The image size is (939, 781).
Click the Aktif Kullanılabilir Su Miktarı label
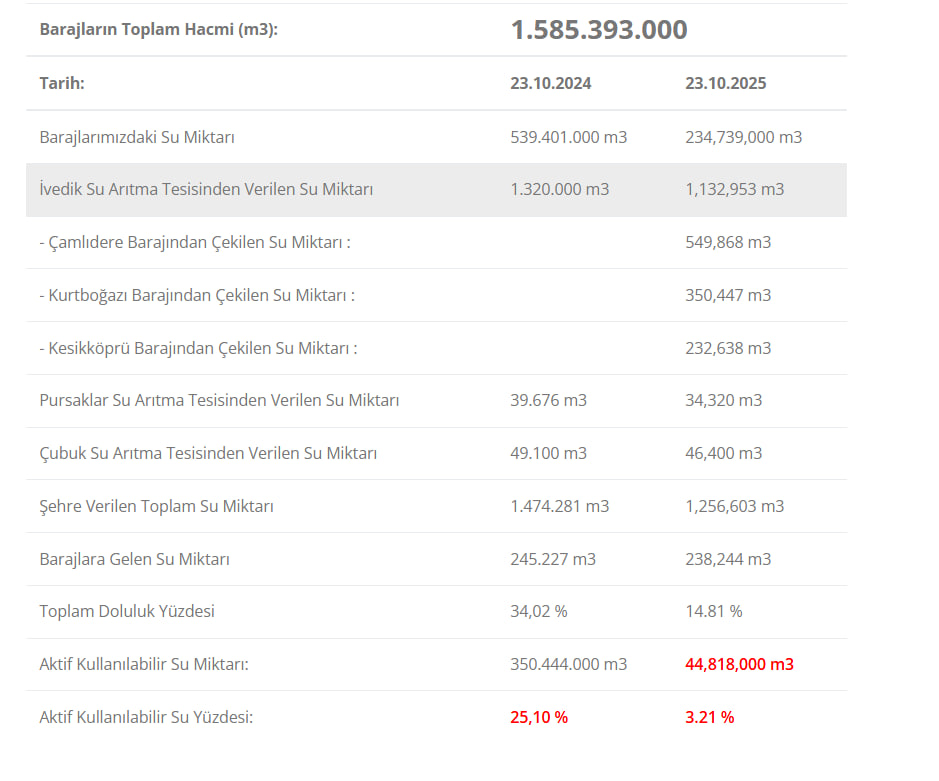coord(144,664)
